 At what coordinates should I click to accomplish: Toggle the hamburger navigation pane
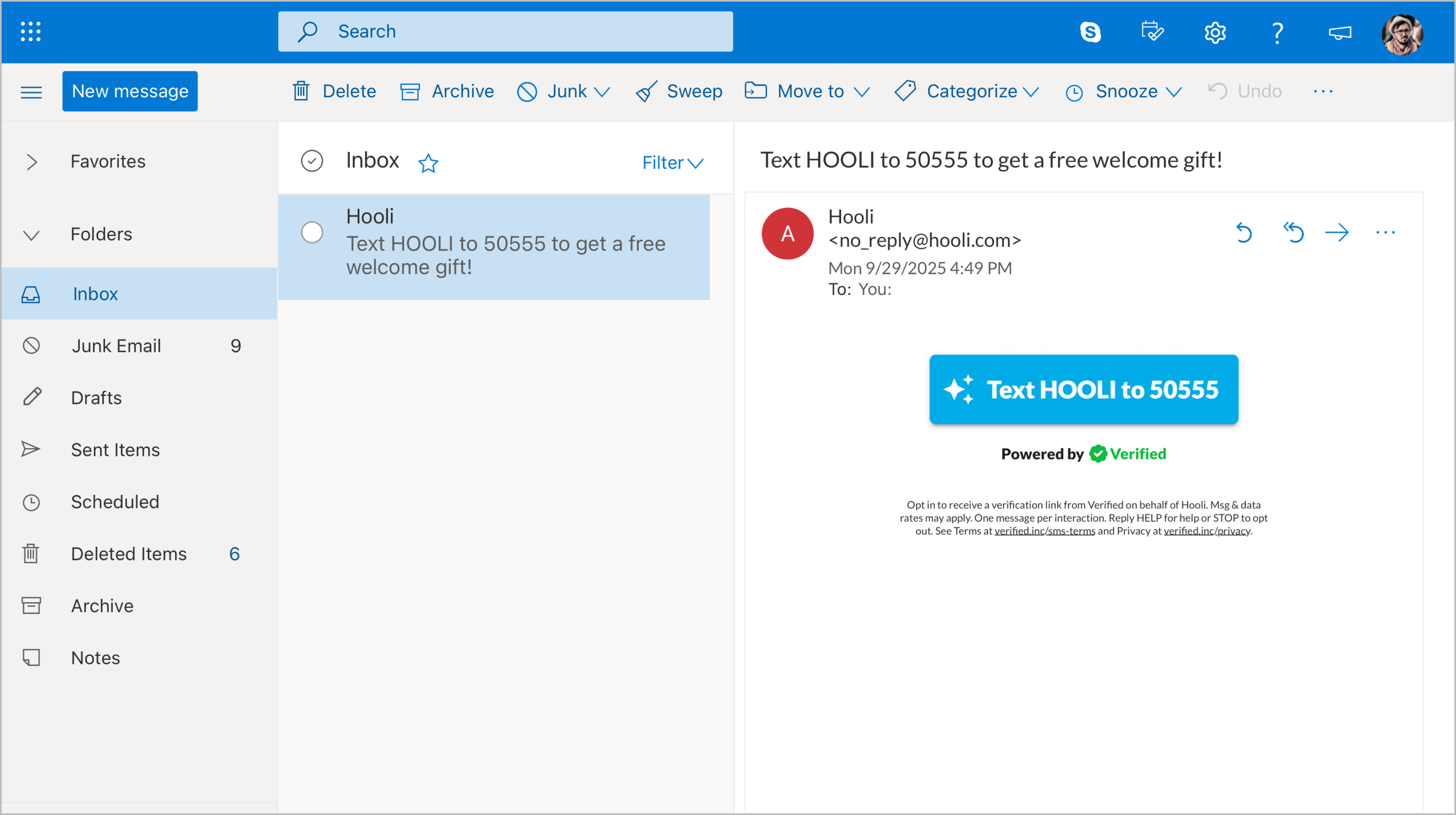coord(31,91)
